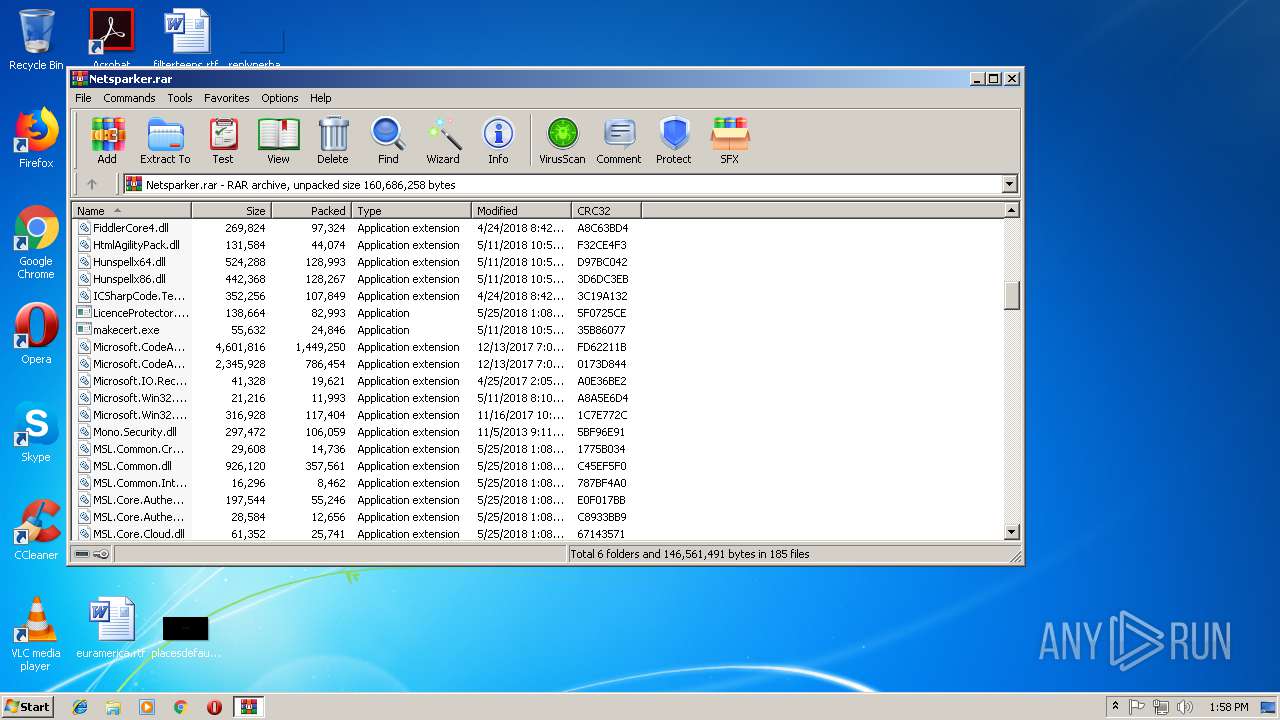Image resolution: width=1280 pixels, height=720 pixels.
Task: Open the View toolbar icon
Action: [278, 140]
